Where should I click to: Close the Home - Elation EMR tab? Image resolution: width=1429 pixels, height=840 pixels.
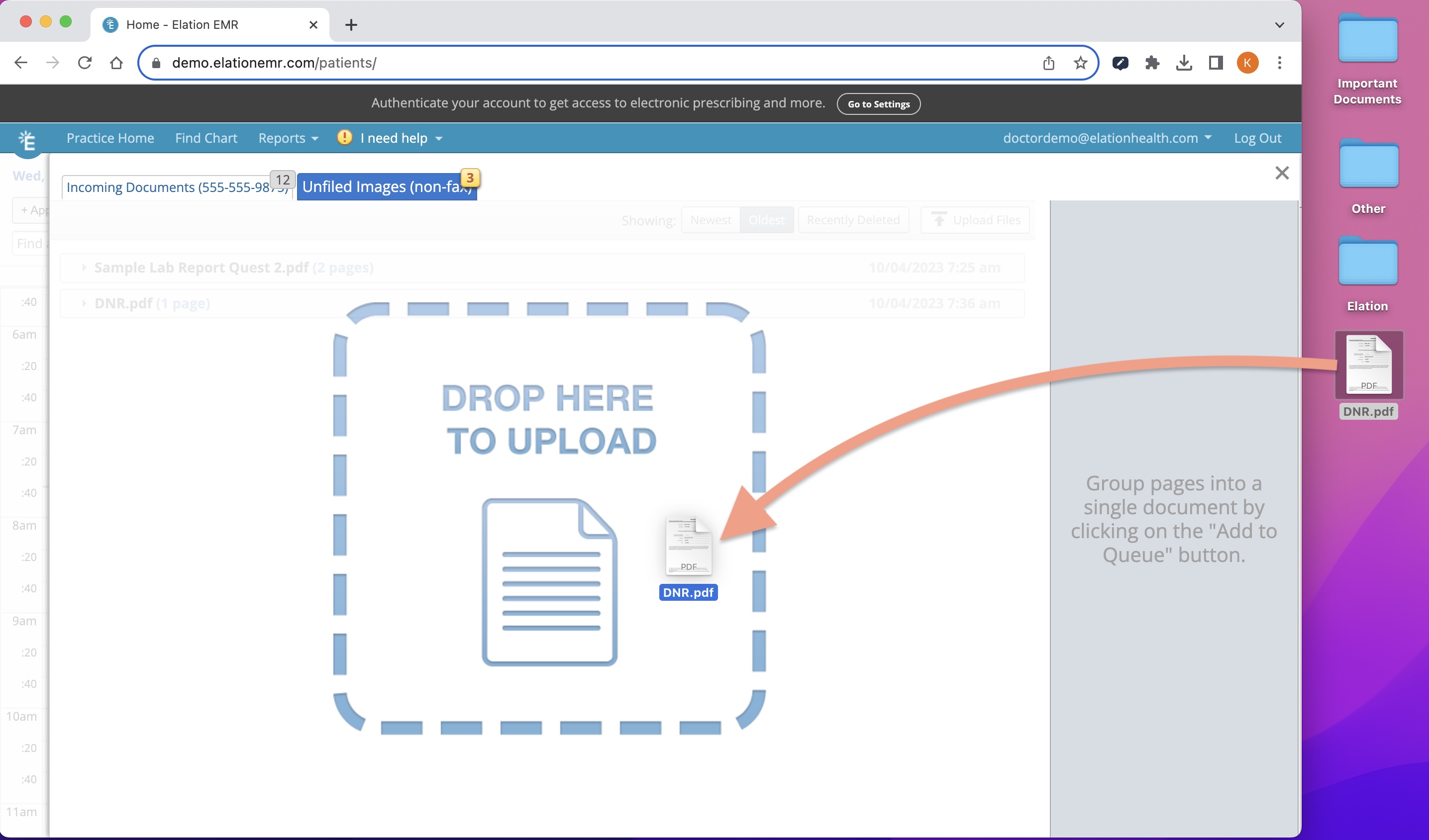[x=313, y=25]
